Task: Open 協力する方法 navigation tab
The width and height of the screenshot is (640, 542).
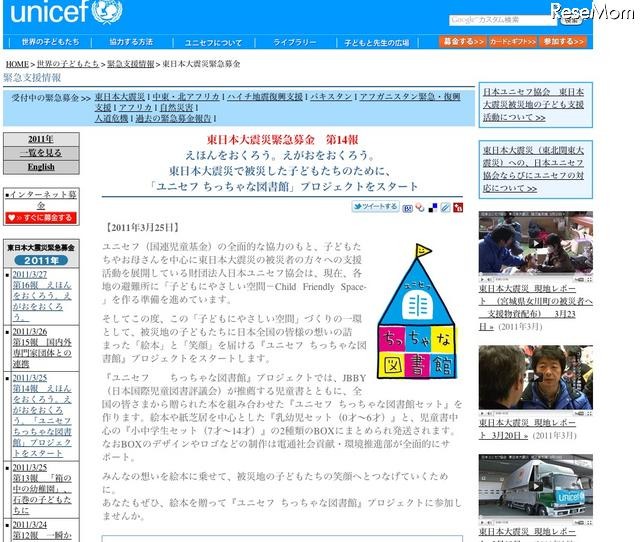Action: click(131, 42)
